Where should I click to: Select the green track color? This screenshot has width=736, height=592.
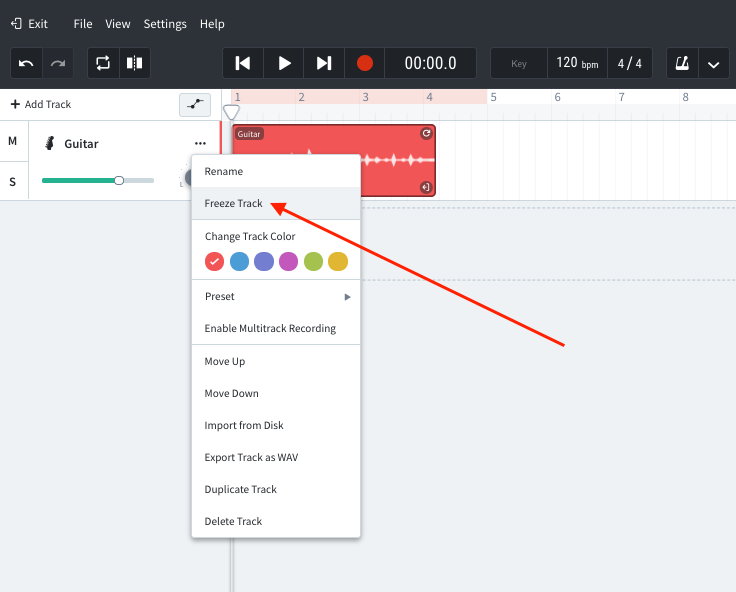pos(314,261)
